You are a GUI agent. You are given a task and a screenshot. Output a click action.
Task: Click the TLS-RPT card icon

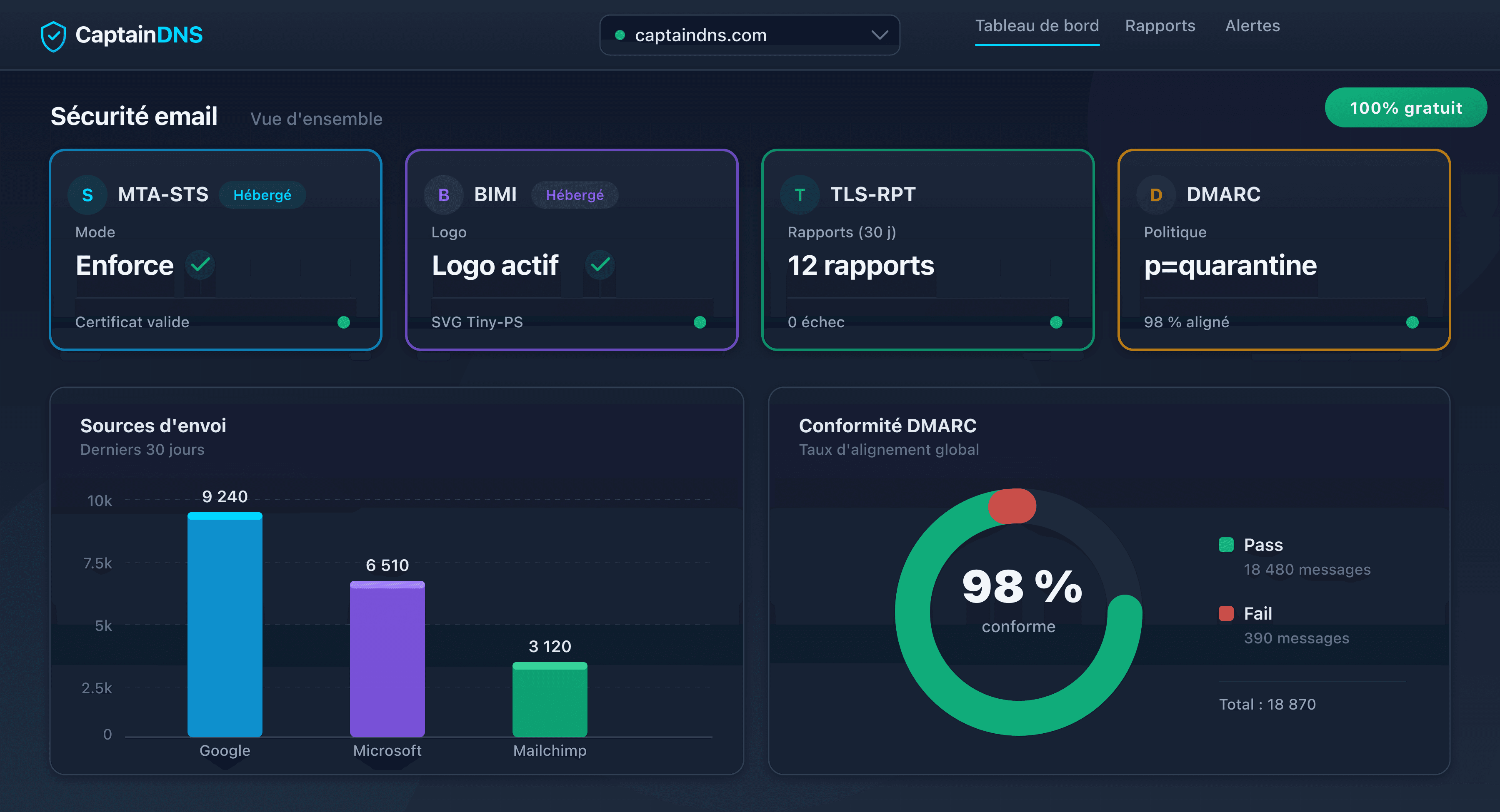click(800, 194)
